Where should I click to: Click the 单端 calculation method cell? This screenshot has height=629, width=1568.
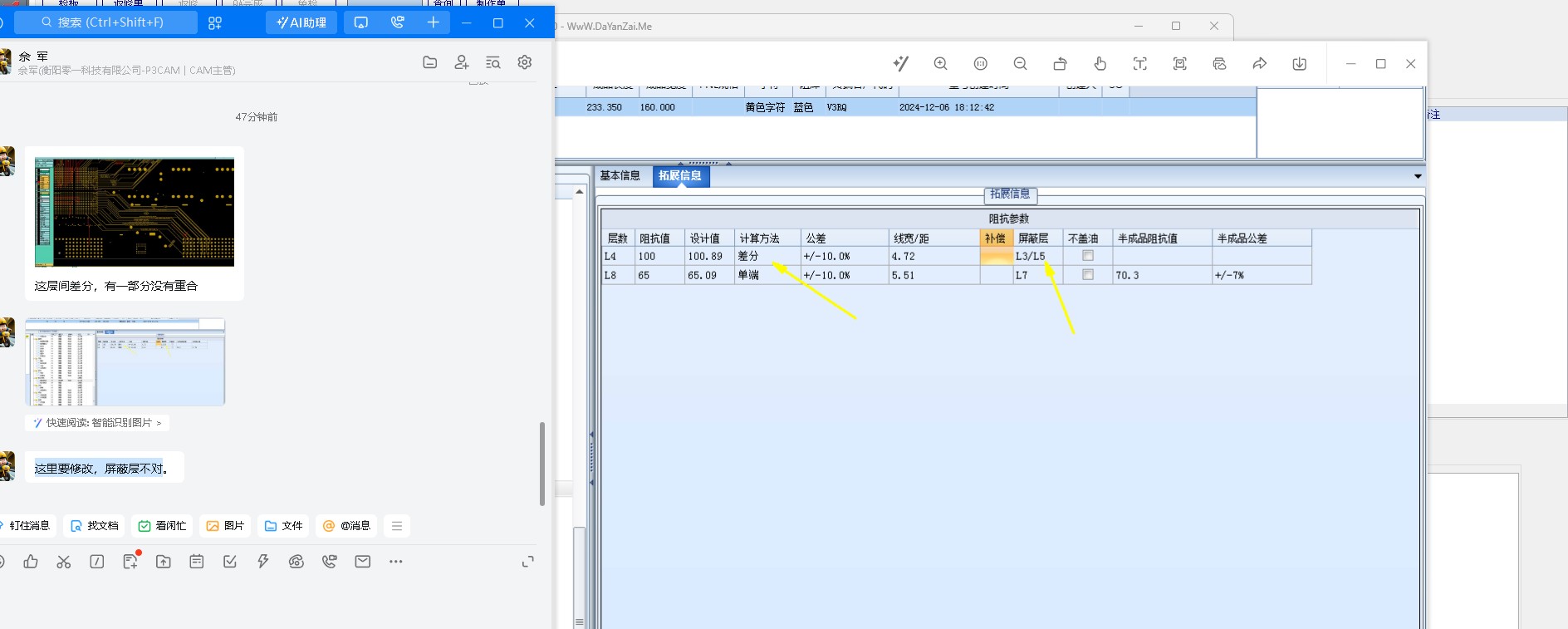(x=767, y=276)
